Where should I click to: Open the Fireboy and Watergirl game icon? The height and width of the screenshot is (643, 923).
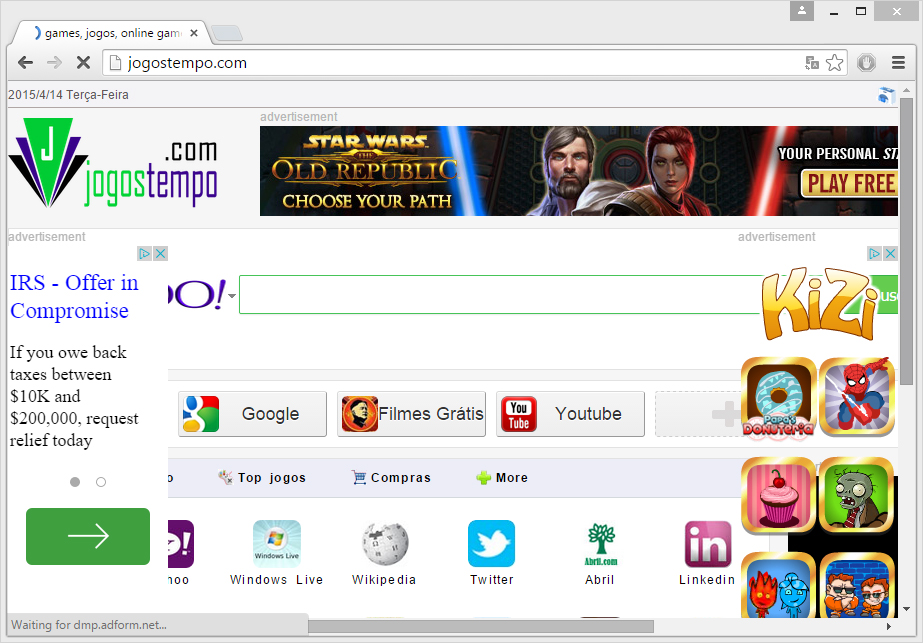(778, 586)
